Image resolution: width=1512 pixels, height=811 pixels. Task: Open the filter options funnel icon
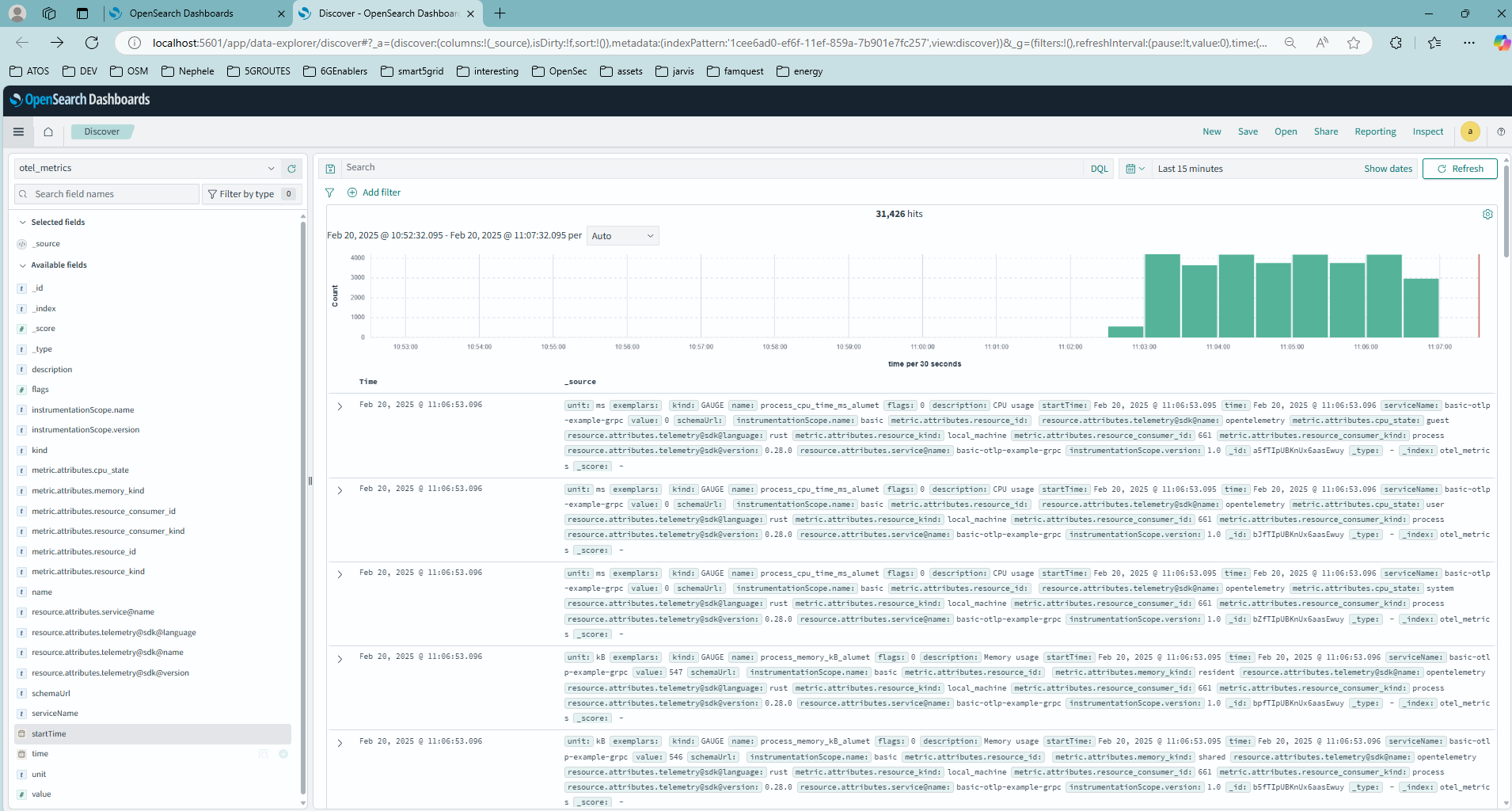(330, 192)
